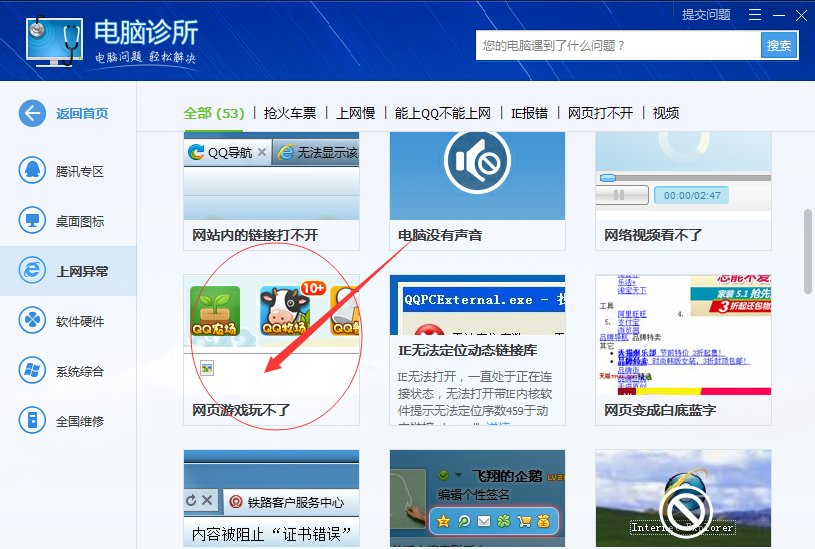815x549 pixels.
Task: Select 桌面图标 label in the sidebar
Action: tap(80, 221)
